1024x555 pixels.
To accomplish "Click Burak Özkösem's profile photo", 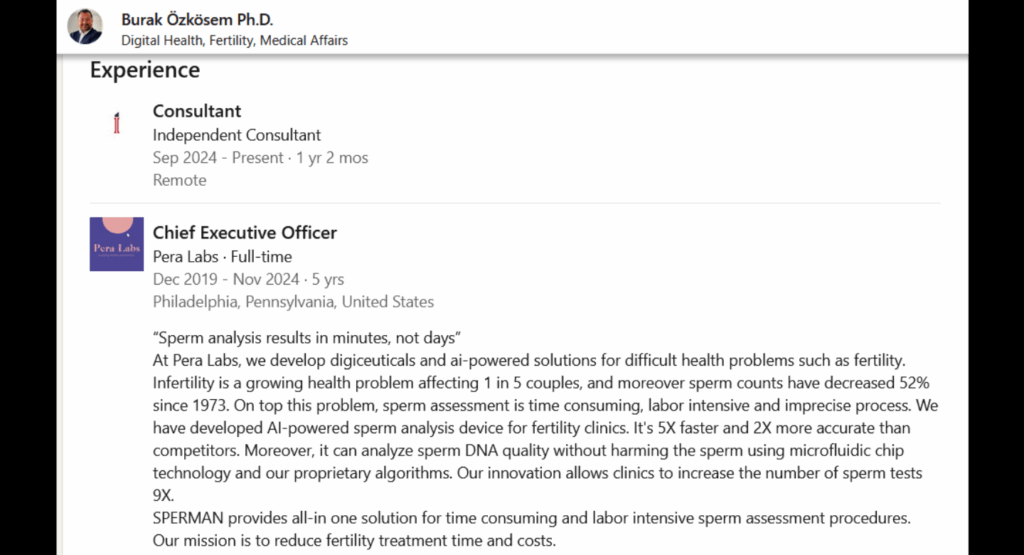I will pos(85,26).
